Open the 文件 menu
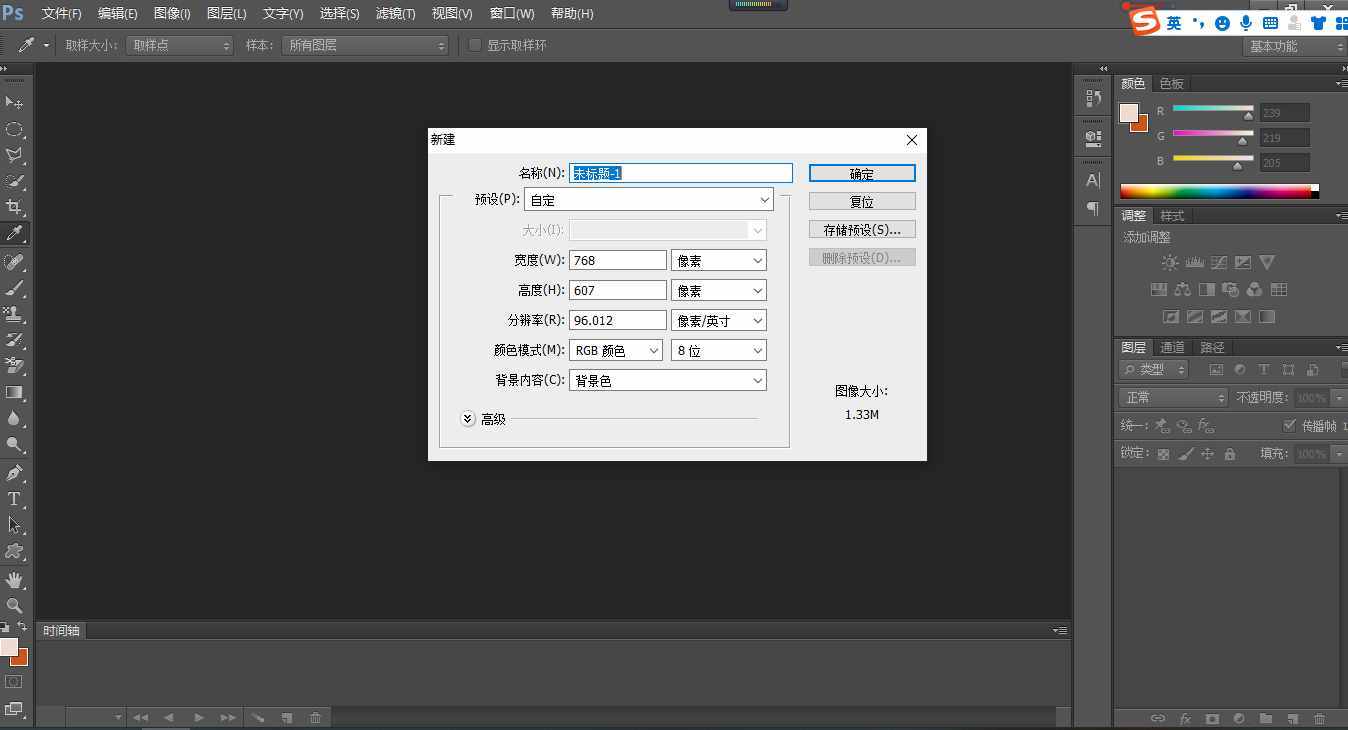The image size is (1348, 730). (62, 13)
